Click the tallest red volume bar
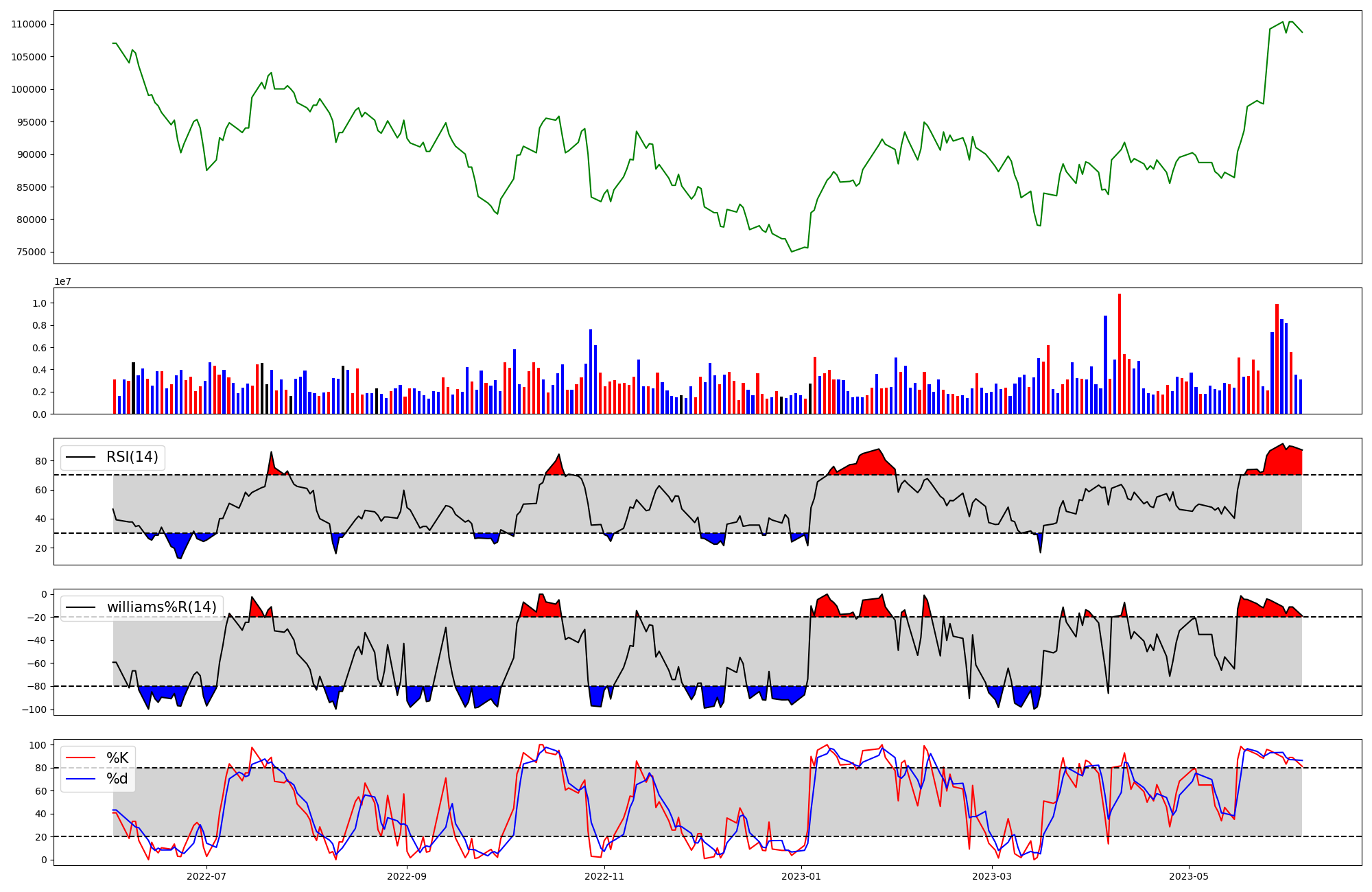 tap(1120, 354)
